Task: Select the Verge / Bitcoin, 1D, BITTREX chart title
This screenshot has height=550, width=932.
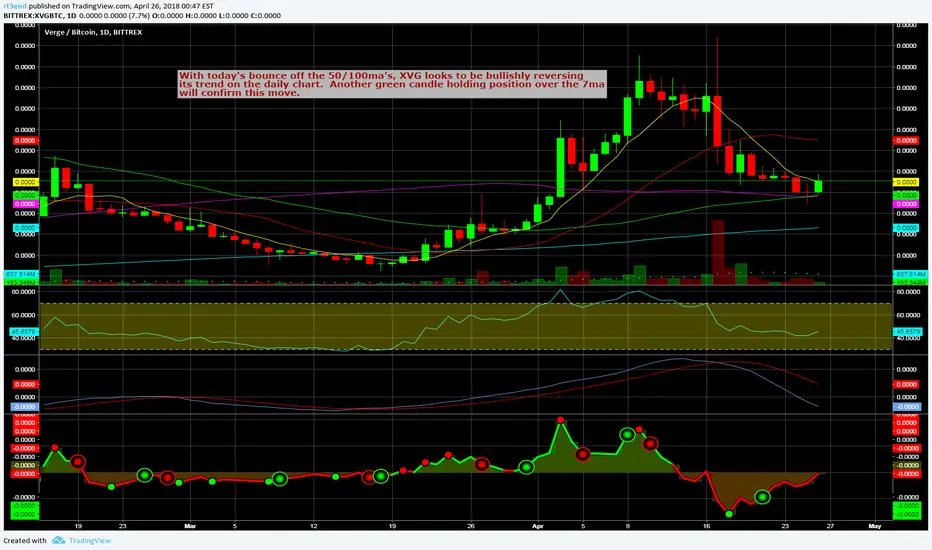Action: tap(93, 32)
